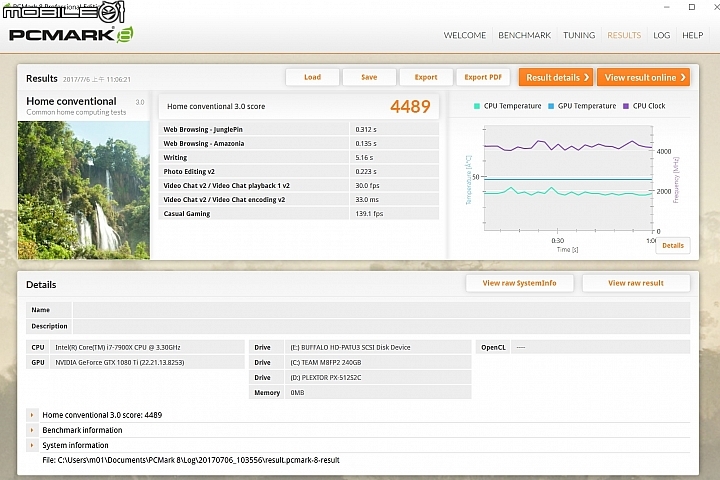720x480 pixels.
Task: Click the chart Details button
Action: [x=673, y=246]
